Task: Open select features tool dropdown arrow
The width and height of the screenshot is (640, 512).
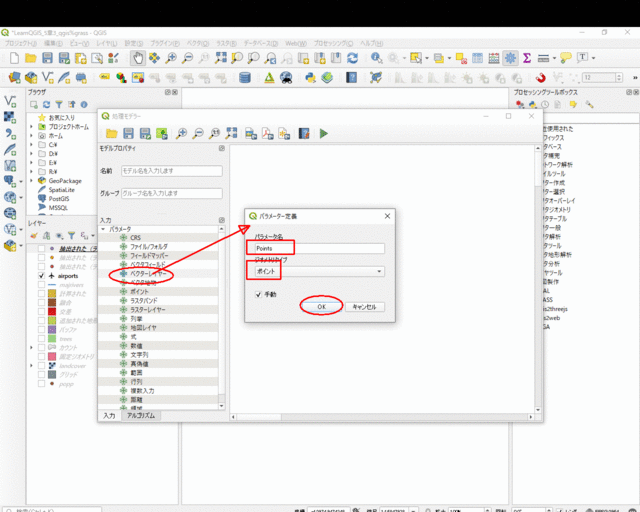Action: click(427, 58)
